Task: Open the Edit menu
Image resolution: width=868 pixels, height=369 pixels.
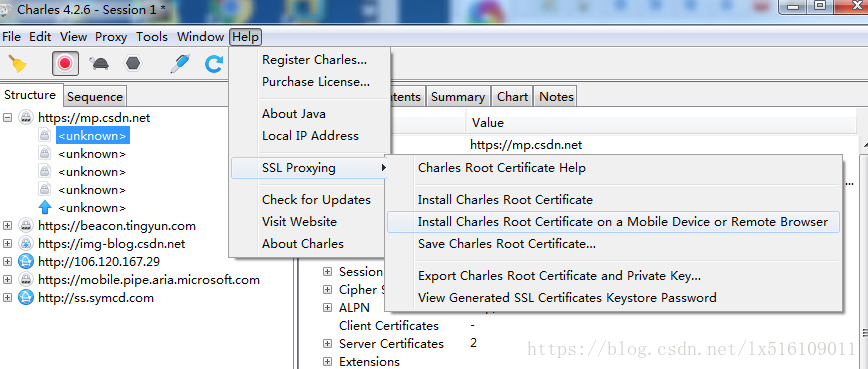Action: 40,37
